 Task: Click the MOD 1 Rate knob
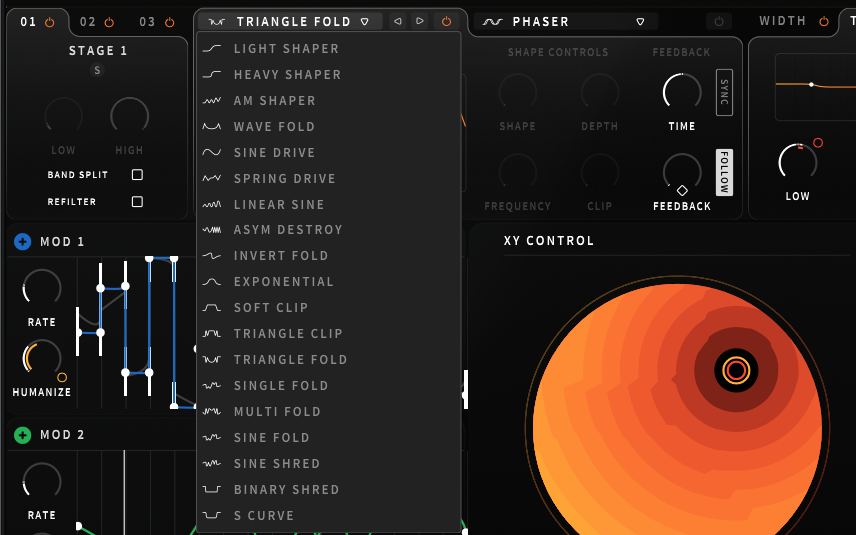[41, 288]
